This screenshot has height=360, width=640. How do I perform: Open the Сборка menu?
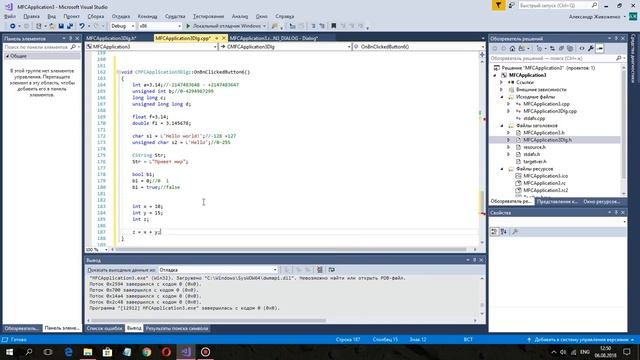96,16
